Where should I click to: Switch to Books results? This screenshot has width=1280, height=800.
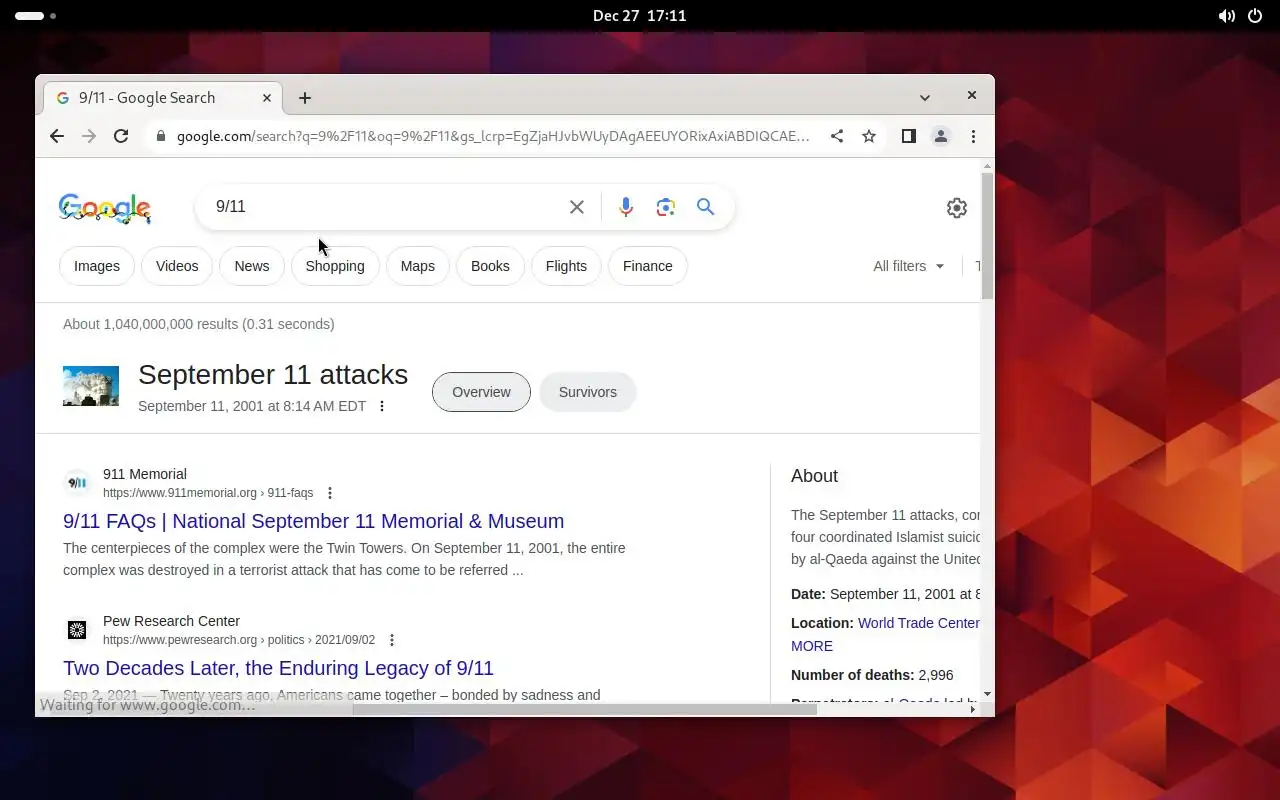tap(490, 266)
